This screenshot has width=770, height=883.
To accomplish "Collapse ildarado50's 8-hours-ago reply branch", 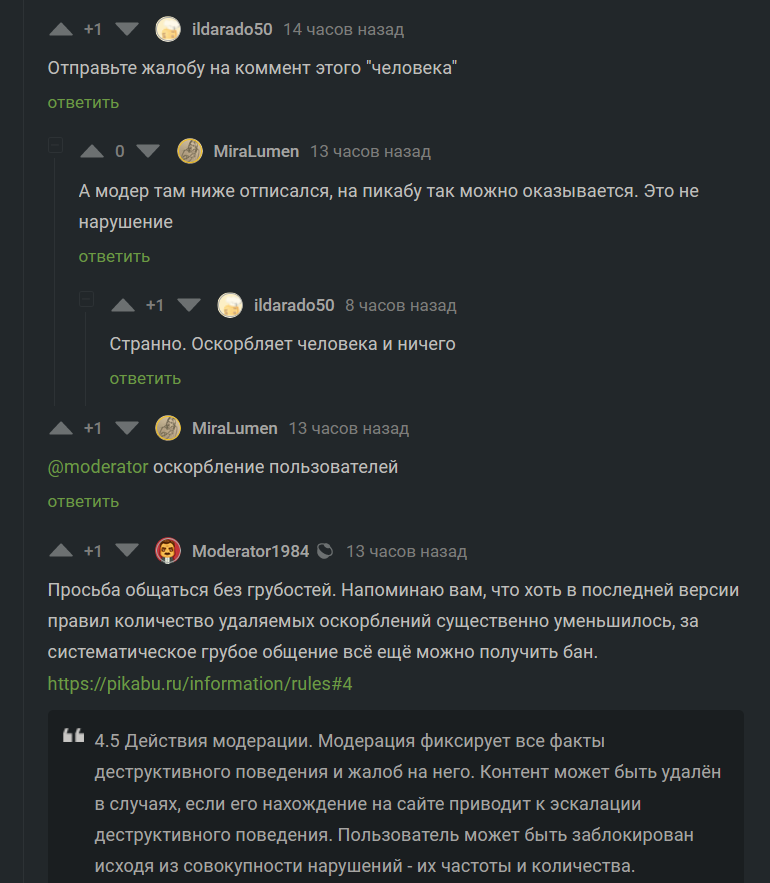I will [87, 299].
